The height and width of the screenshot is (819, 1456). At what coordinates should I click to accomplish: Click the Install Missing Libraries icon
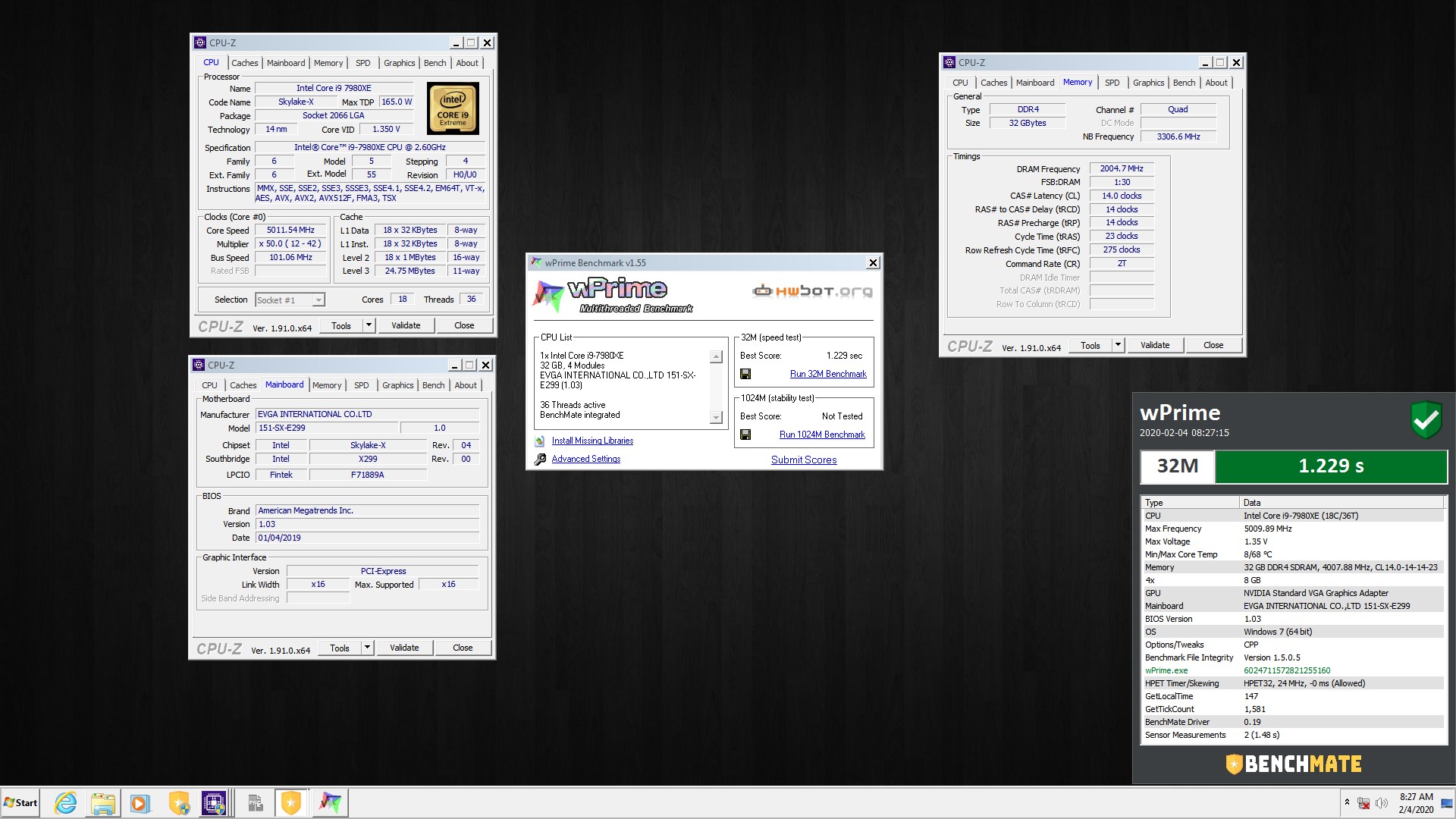(540, 441)
